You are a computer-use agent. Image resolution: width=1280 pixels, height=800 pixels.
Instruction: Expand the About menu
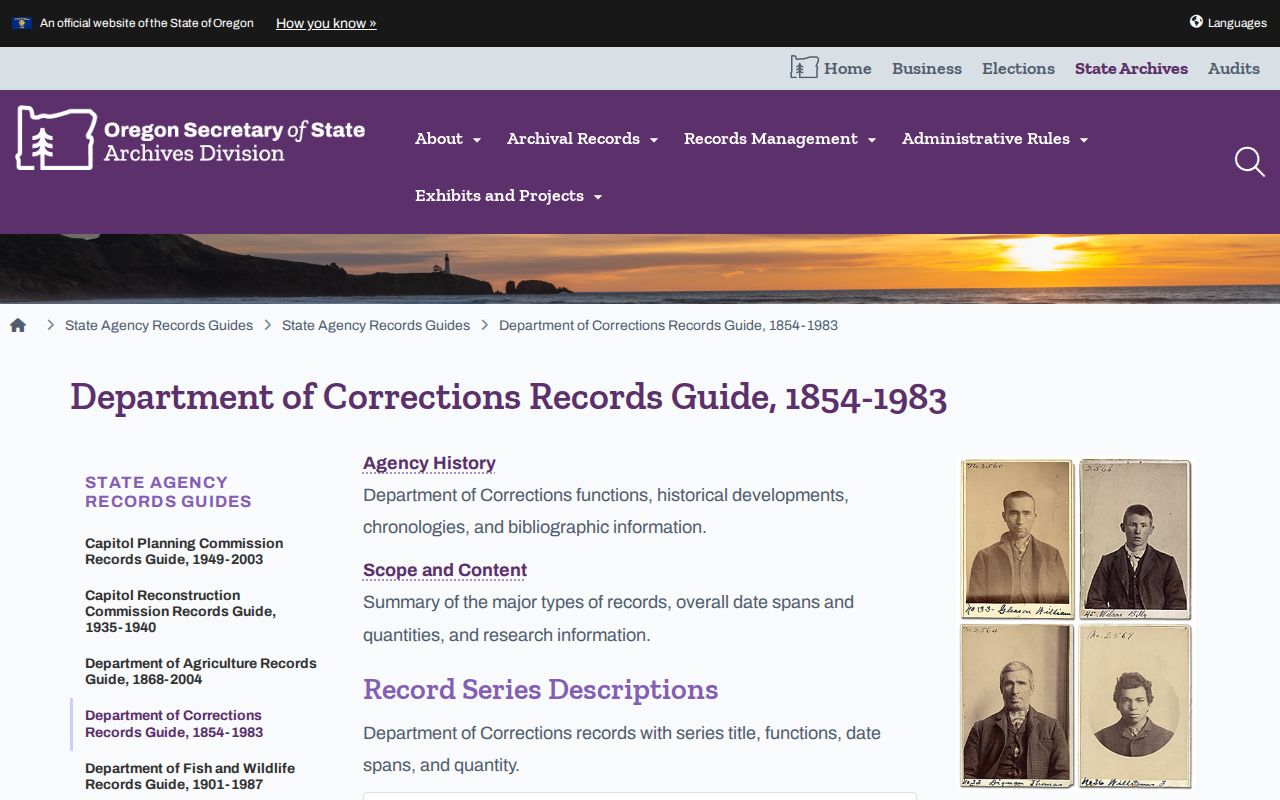click(x=448, y=139)
